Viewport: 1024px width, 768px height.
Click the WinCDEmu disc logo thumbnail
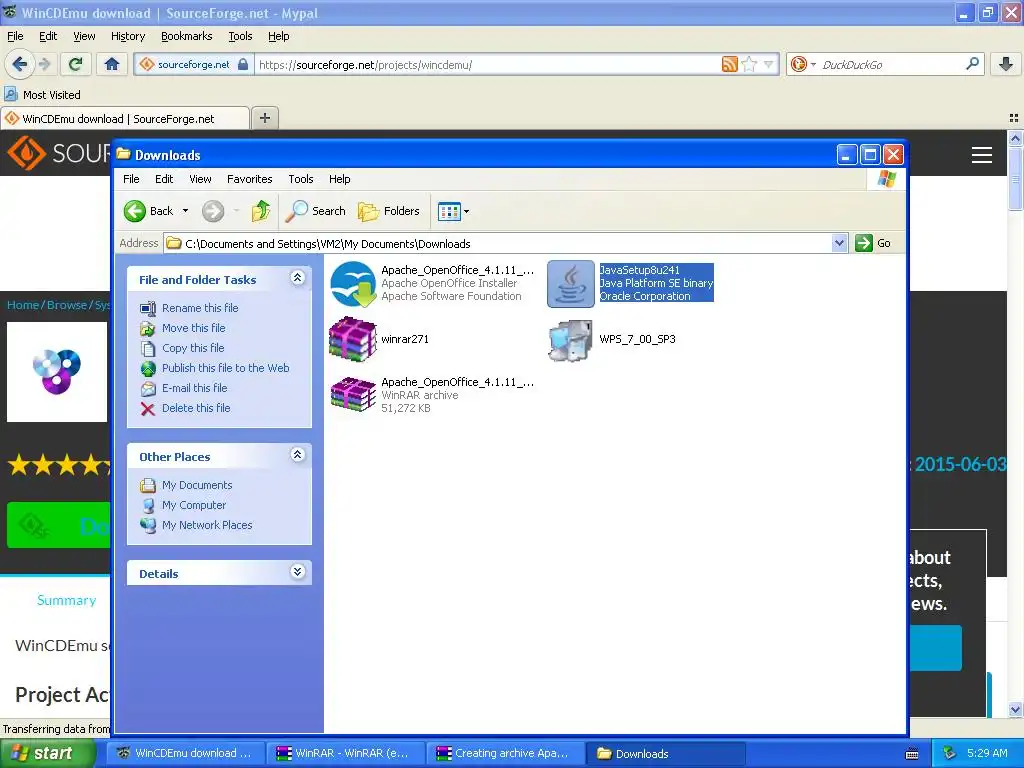(x=57, y=372)
